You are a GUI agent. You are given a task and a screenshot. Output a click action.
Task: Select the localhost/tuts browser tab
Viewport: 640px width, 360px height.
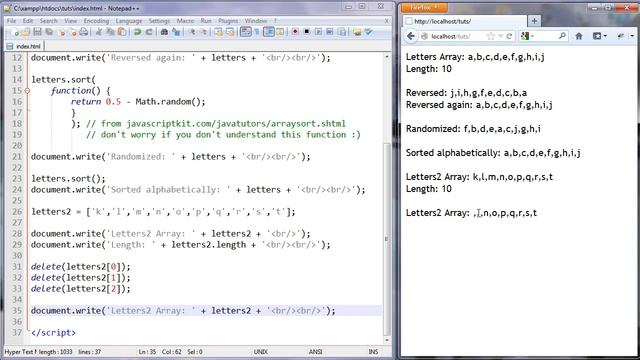pyautogui.click(x=464, y=21)
